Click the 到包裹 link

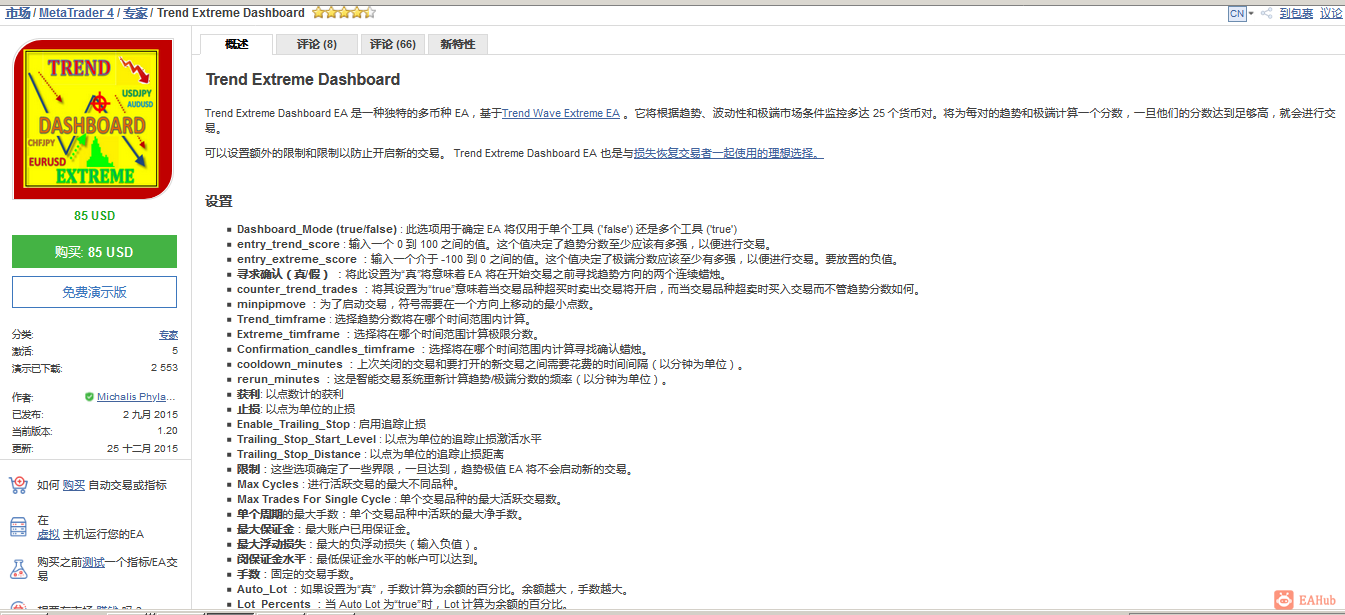point(1296,13)
